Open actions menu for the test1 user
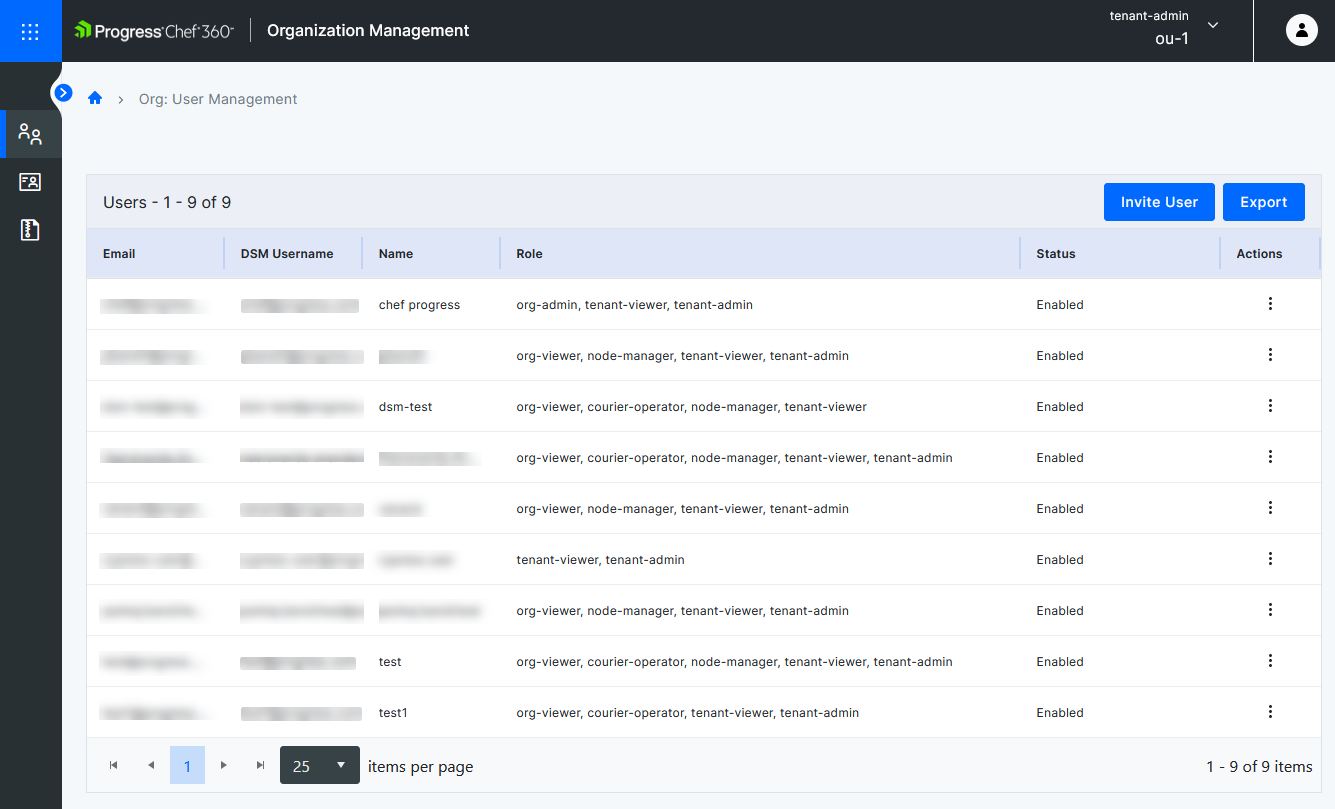 (1270, 711)
